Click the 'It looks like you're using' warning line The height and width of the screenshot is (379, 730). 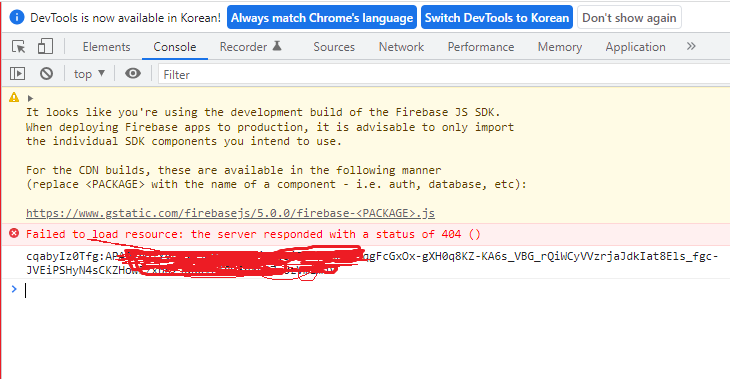pyautogui.click(x=263, y=112)
